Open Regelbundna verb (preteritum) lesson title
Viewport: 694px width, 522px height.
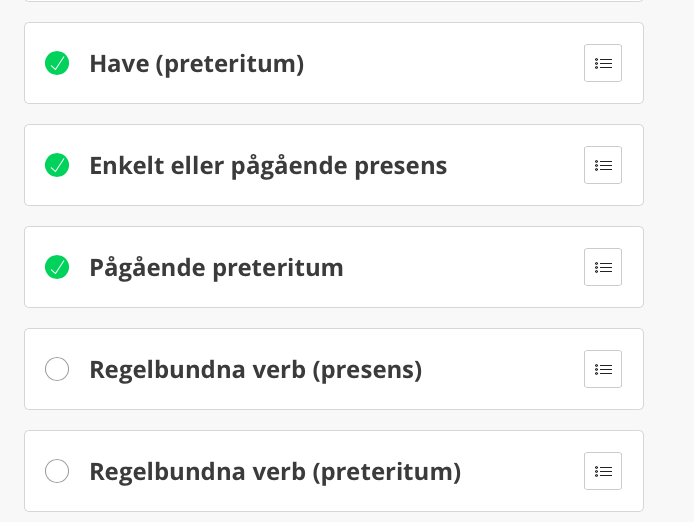point(275,472)
